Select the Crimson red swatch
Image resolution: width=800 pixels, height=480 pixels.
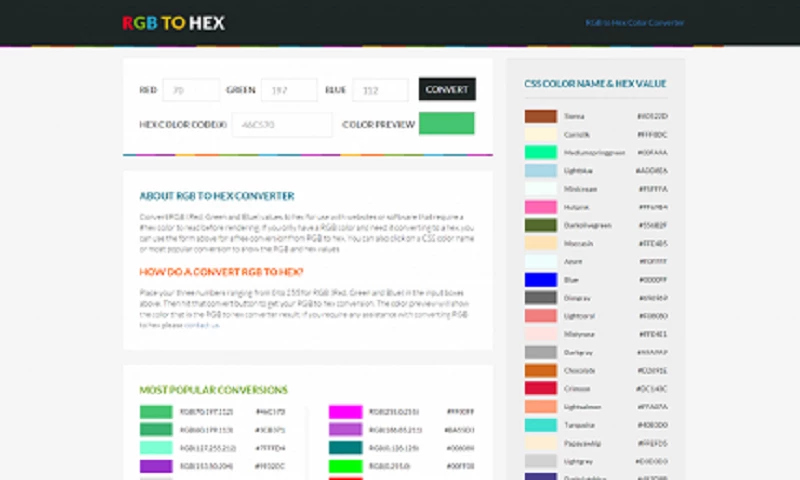pos(541,389)
